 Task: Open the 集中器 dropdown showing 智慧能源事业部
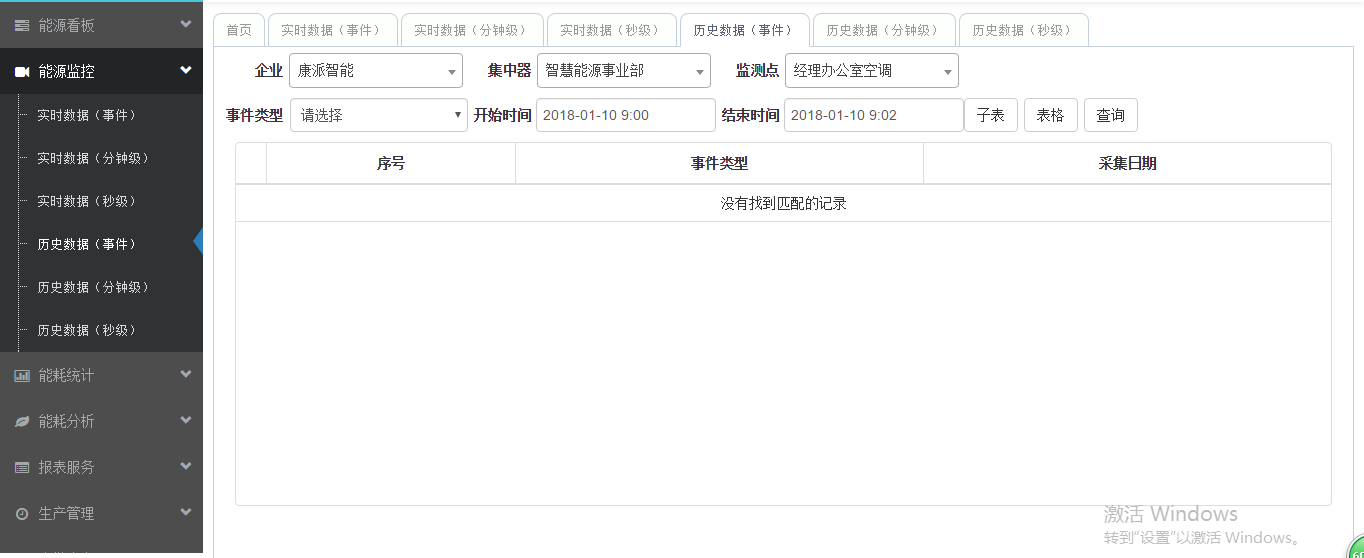(x=623, y=71)
